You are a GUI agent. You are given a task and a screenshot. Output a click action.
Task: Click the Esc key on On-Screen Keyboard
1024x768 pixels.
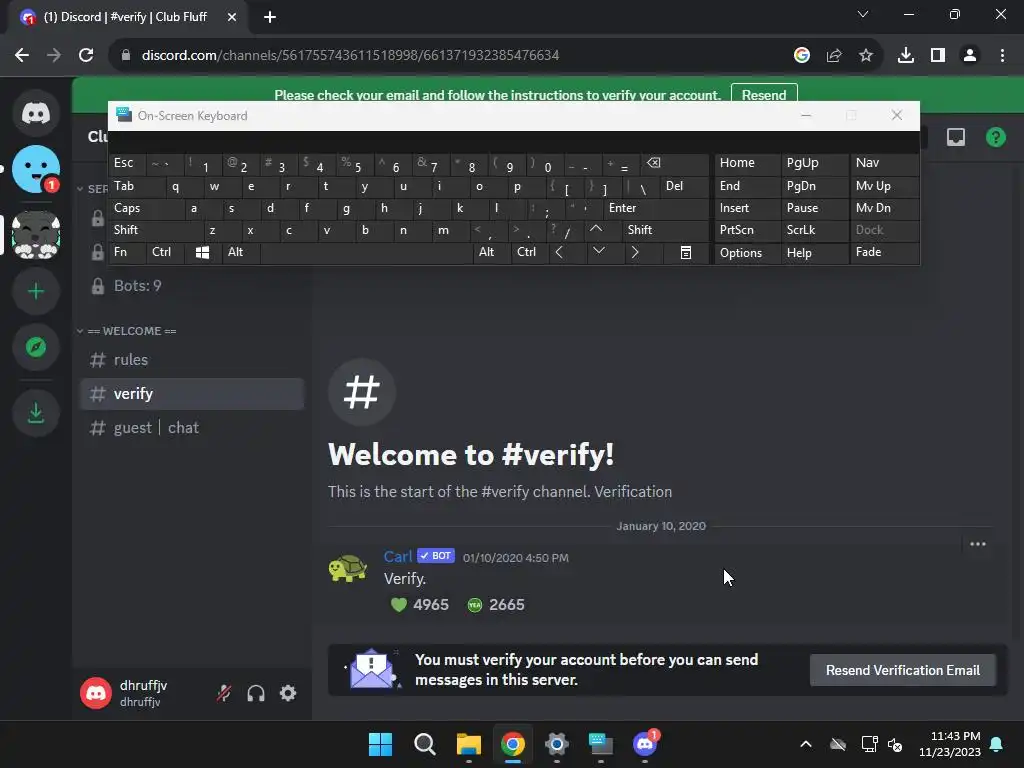coord(127,163)
